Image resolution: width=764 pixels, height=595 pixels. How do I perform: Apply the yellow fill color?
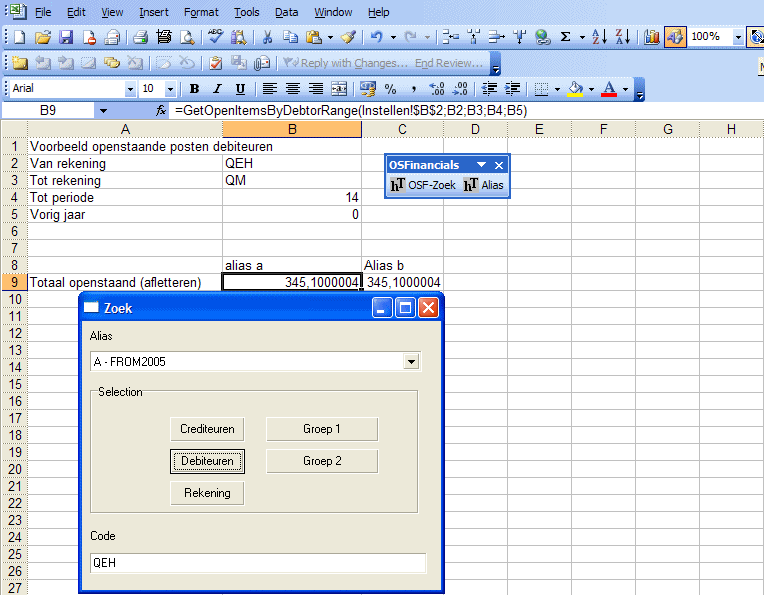[575, 89]
